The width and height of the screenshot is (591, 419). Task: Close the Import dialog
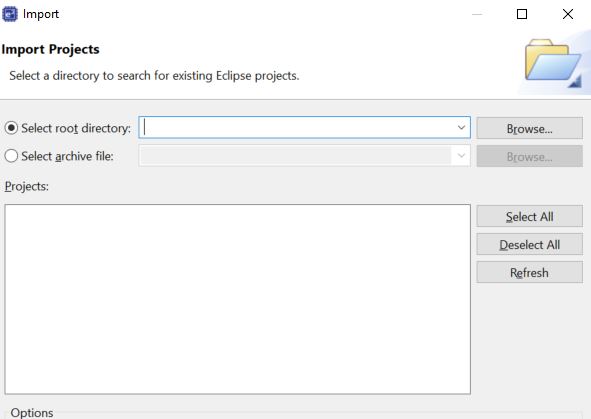(568, 14)
